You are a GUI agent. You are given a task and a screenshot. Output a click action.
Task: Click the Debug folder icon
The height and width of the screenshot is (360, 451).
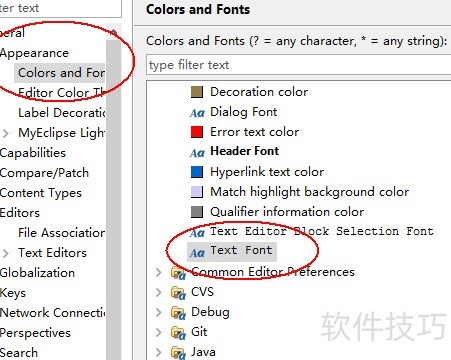coord(178,313)
